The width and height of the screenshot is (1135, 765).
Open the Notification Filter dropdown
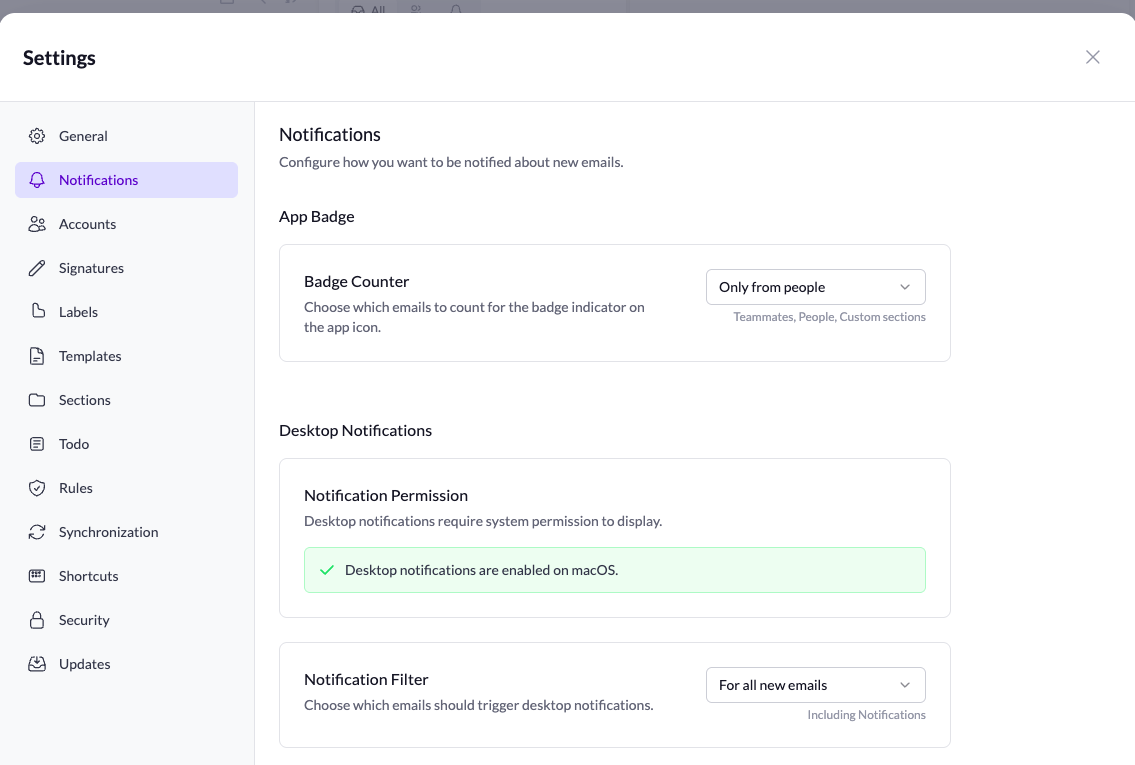coord(815,685)
